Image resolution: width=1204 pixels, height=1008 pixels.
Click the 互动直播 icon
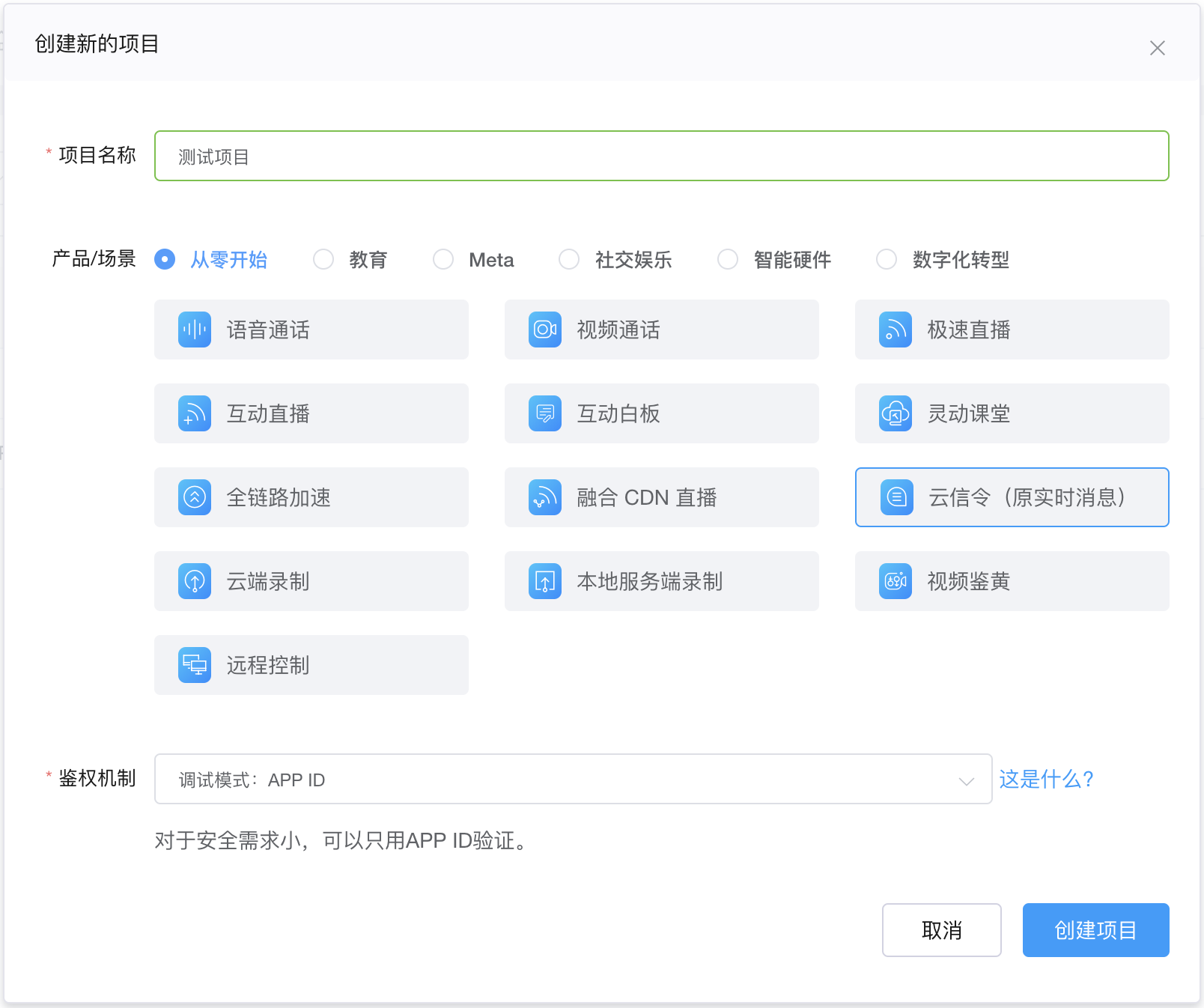195,413
